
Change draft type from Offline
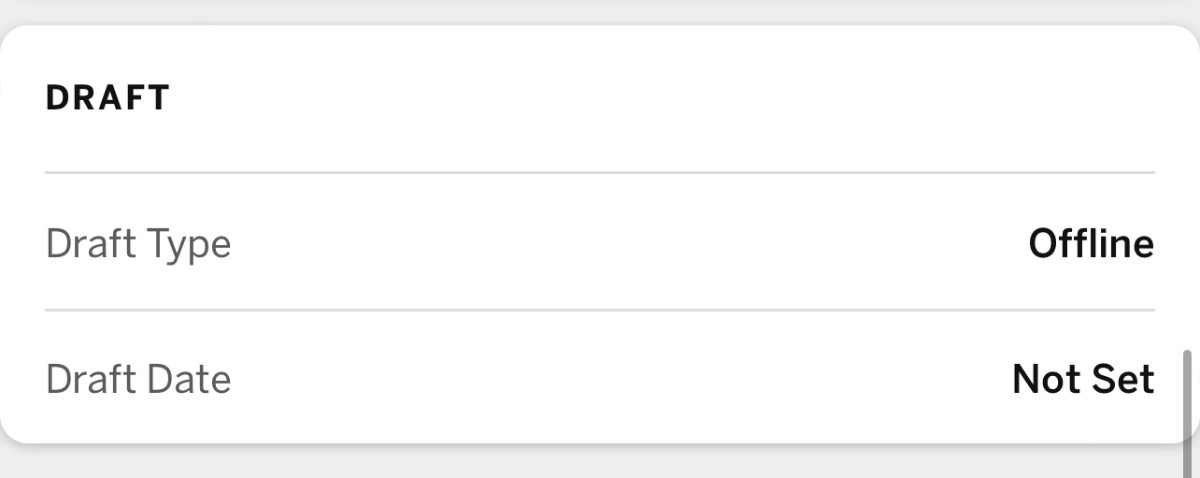[1090, 243]
